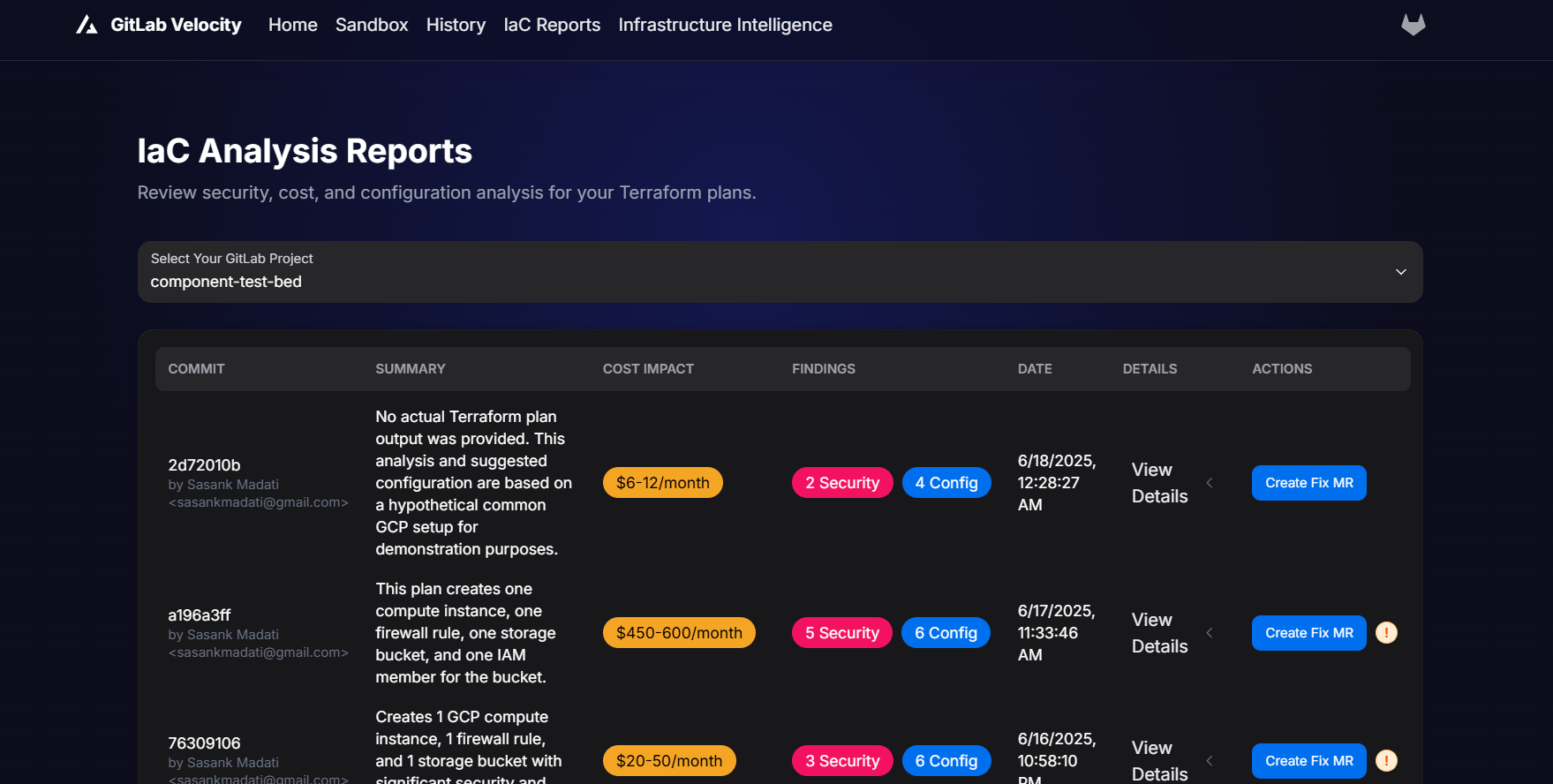Create Fix MR for commit 2d72010b
Screen dimensions: 1553x784
1308,483
